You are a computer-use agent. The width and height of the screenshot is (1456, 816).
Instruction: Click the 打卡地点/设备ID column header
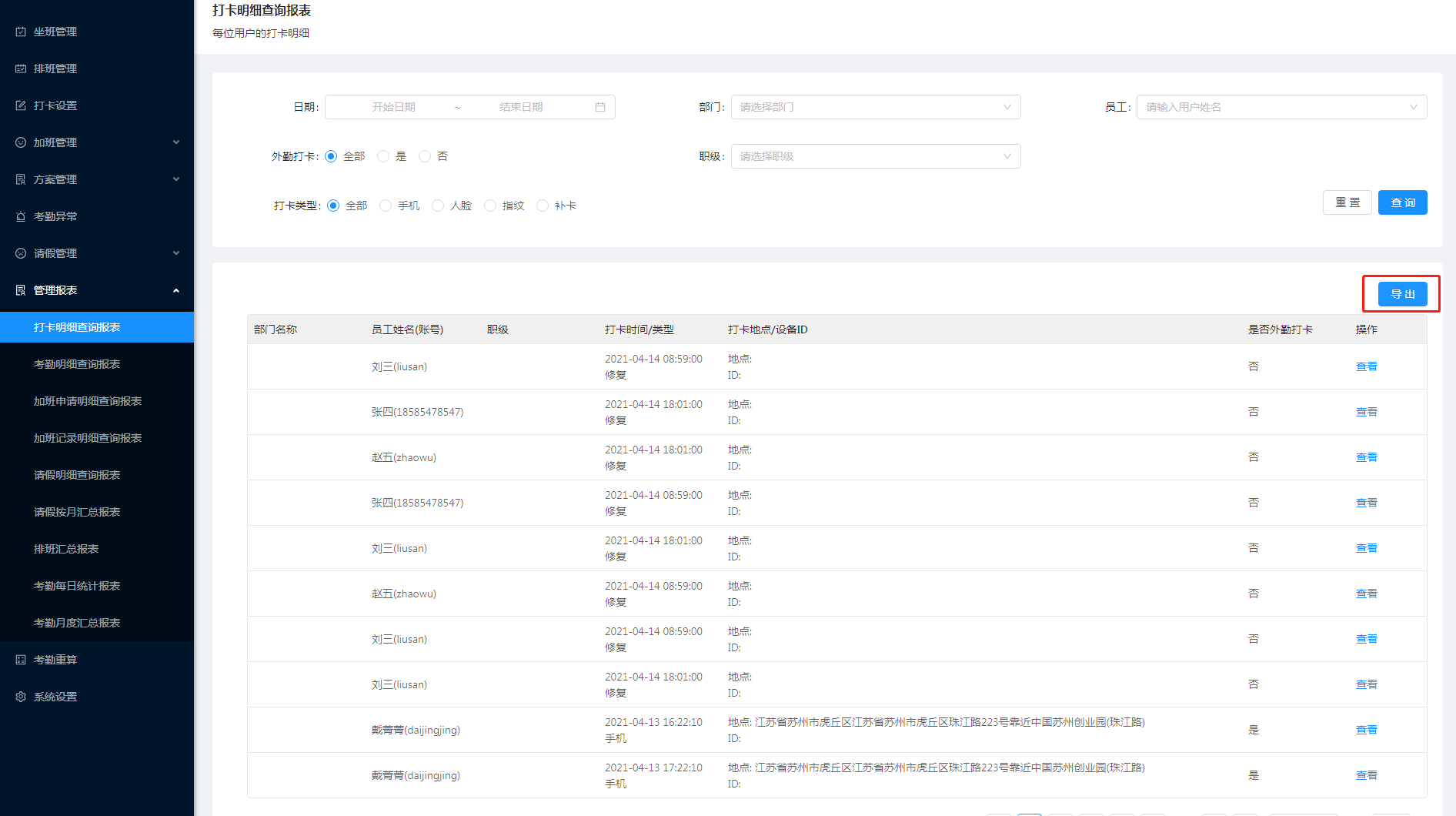pyautogui.click(x=768, y=329)
